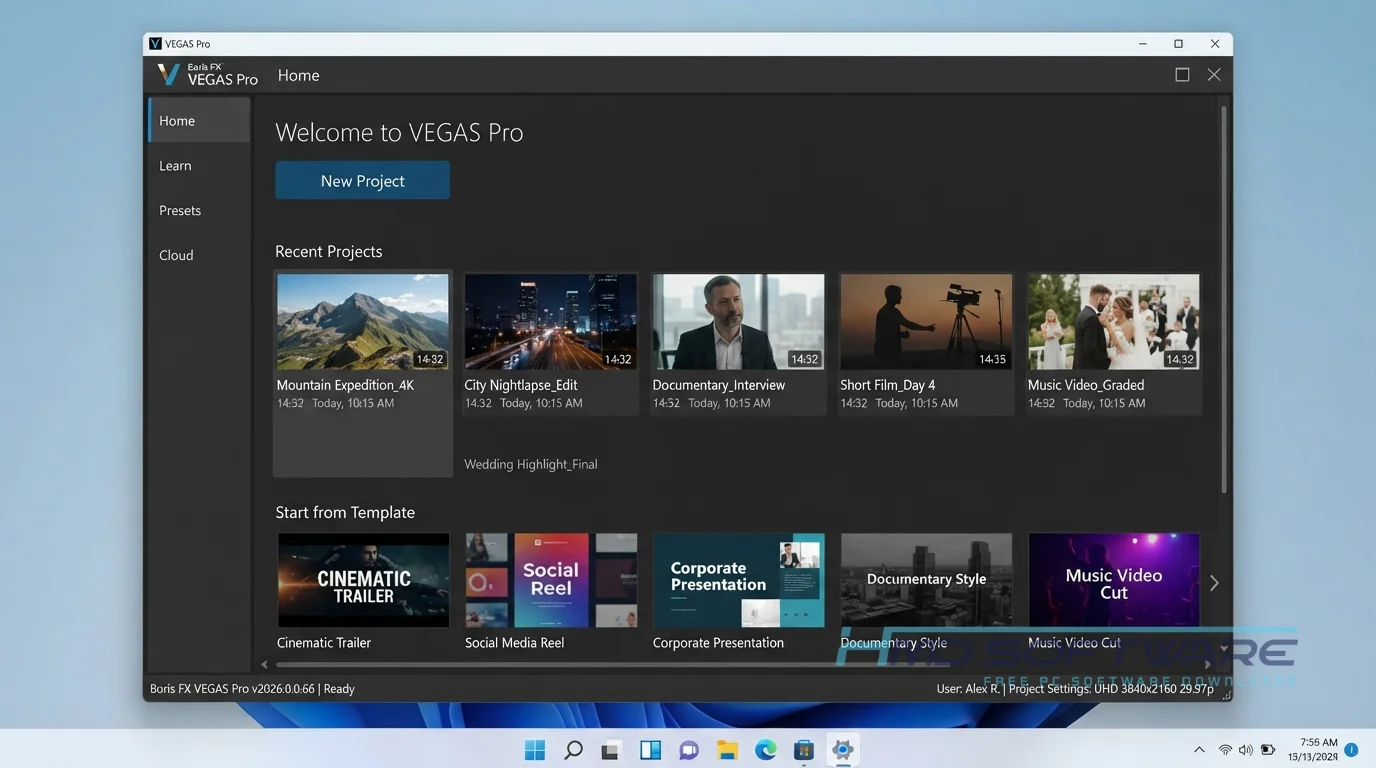The image size is (1376, 768).
Task: Click status text 'Boris FX VEGAS Pro v2026.0.0.66 | Ready'
Action: (252, 689)
